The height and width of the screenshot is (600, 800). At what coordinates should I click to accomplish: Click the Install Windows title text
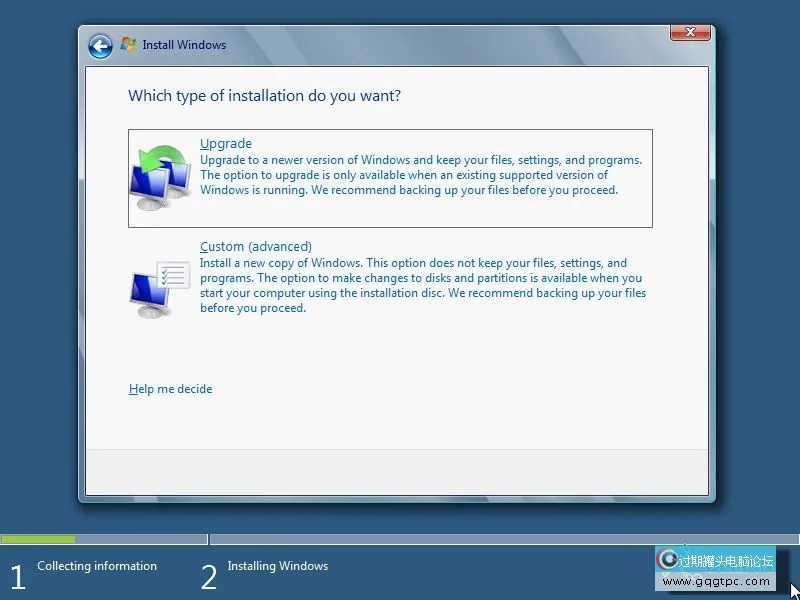pos(184,45)
